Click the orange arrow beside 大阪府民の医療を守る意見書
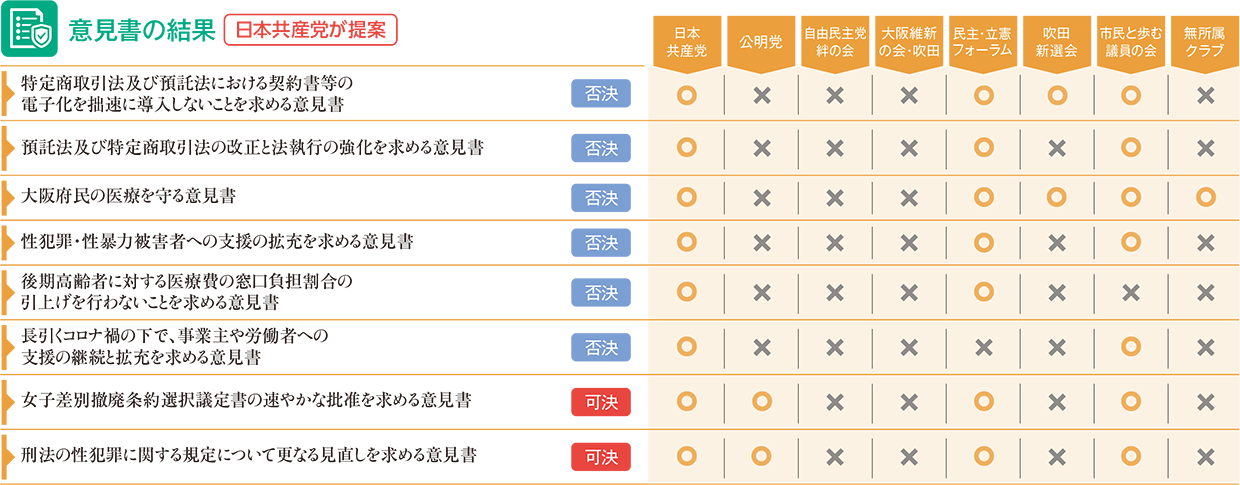 9,196
